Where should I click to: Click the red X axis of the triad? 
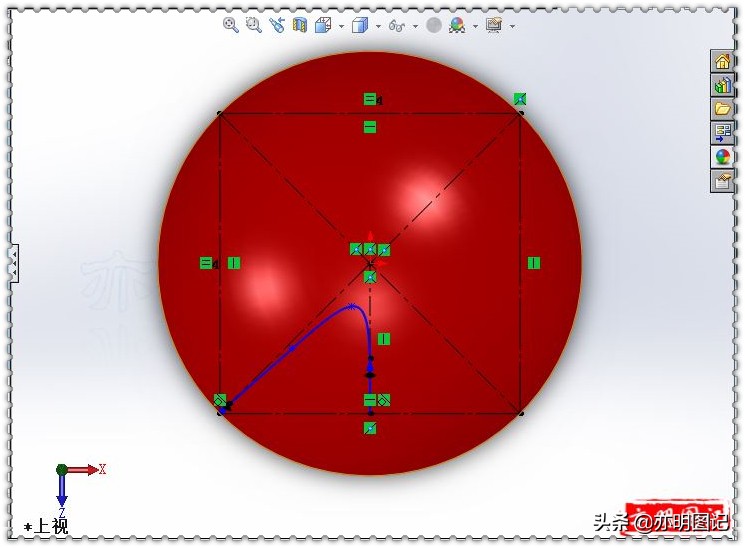click(85, 470)
